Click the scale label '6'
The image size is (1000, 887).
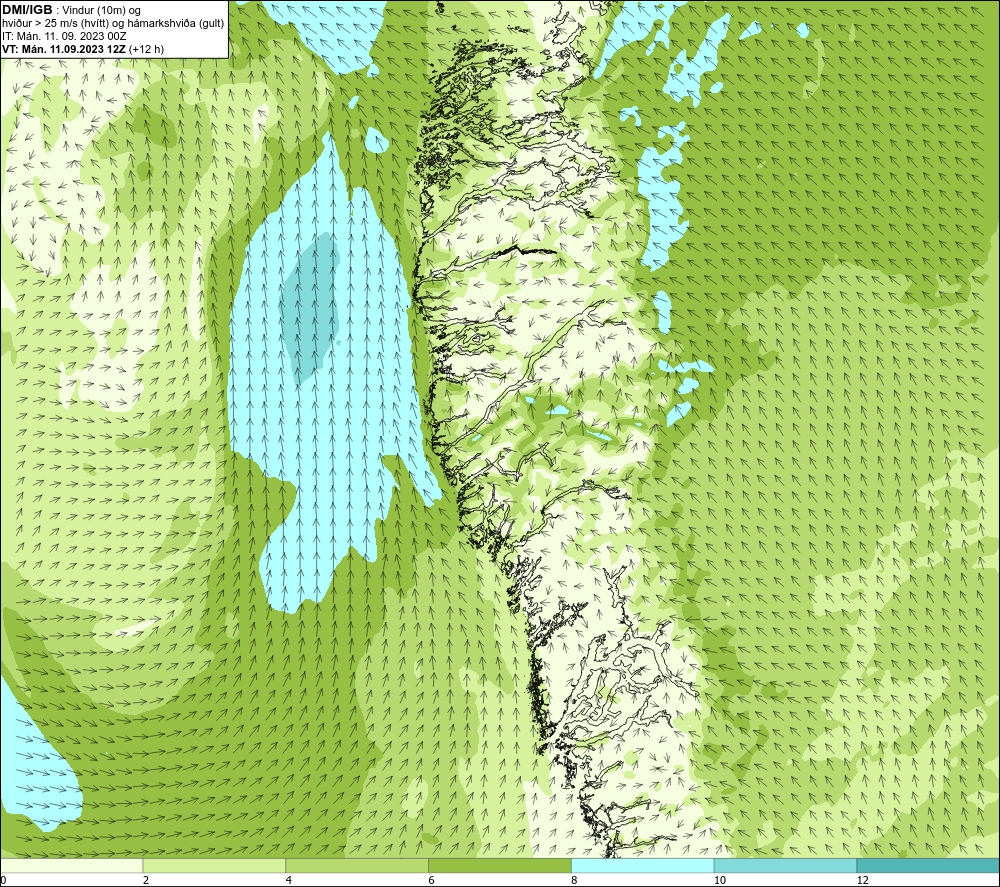[x=432, y=880]
